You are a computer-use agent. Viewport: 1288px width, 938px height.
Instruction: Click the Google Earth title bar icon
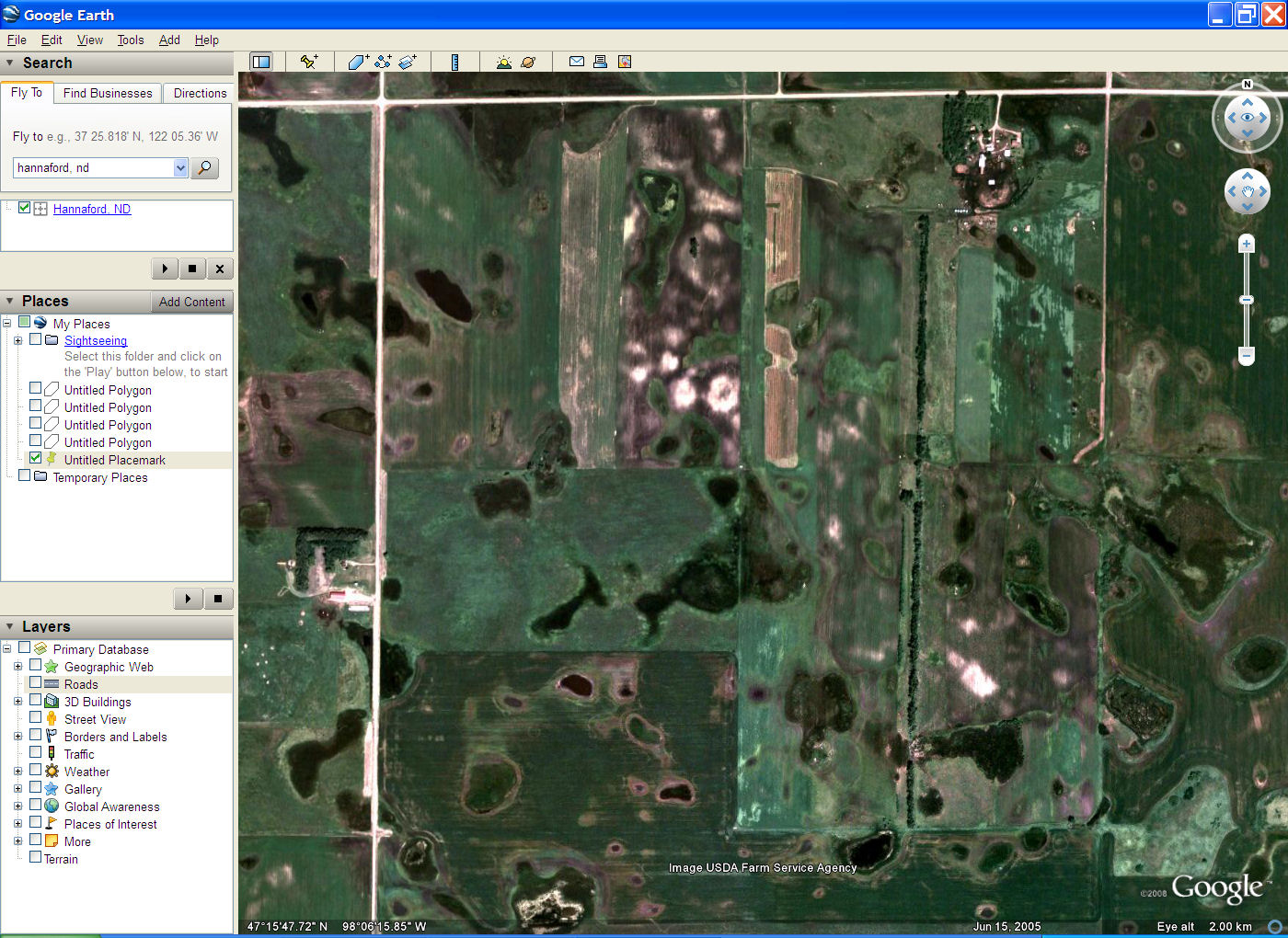[11, 15]
